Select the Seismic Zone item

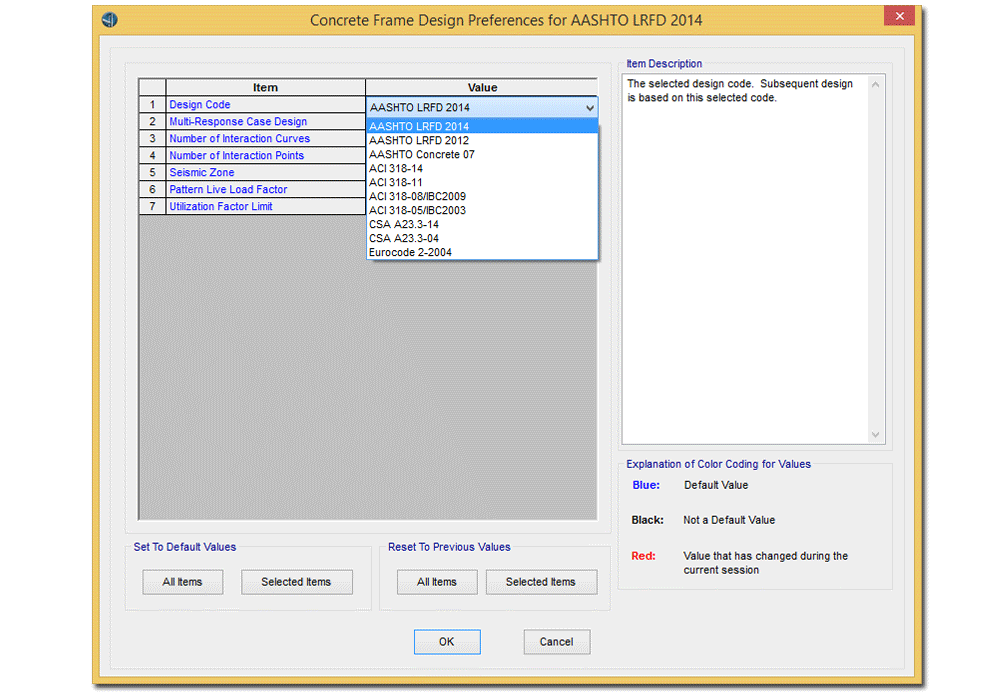click(265, 173)
